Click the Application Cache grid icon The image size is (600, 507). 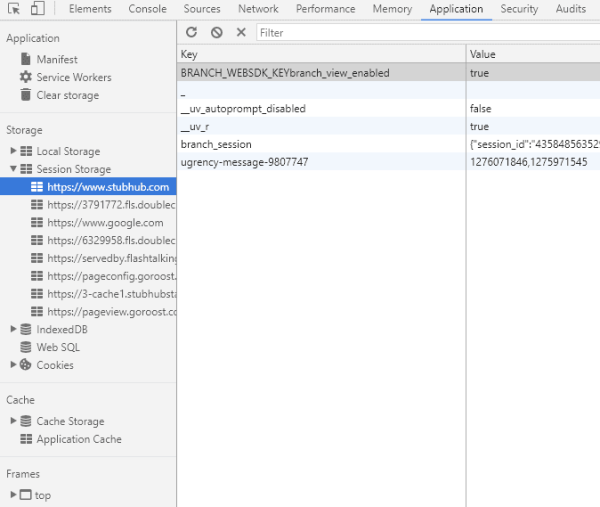click(26, 439)
